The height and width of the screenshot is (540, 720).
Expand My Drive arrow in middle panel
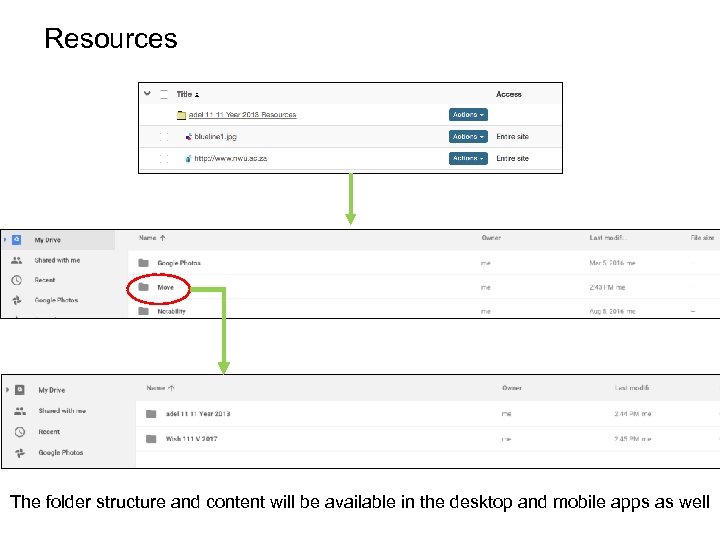5,240
